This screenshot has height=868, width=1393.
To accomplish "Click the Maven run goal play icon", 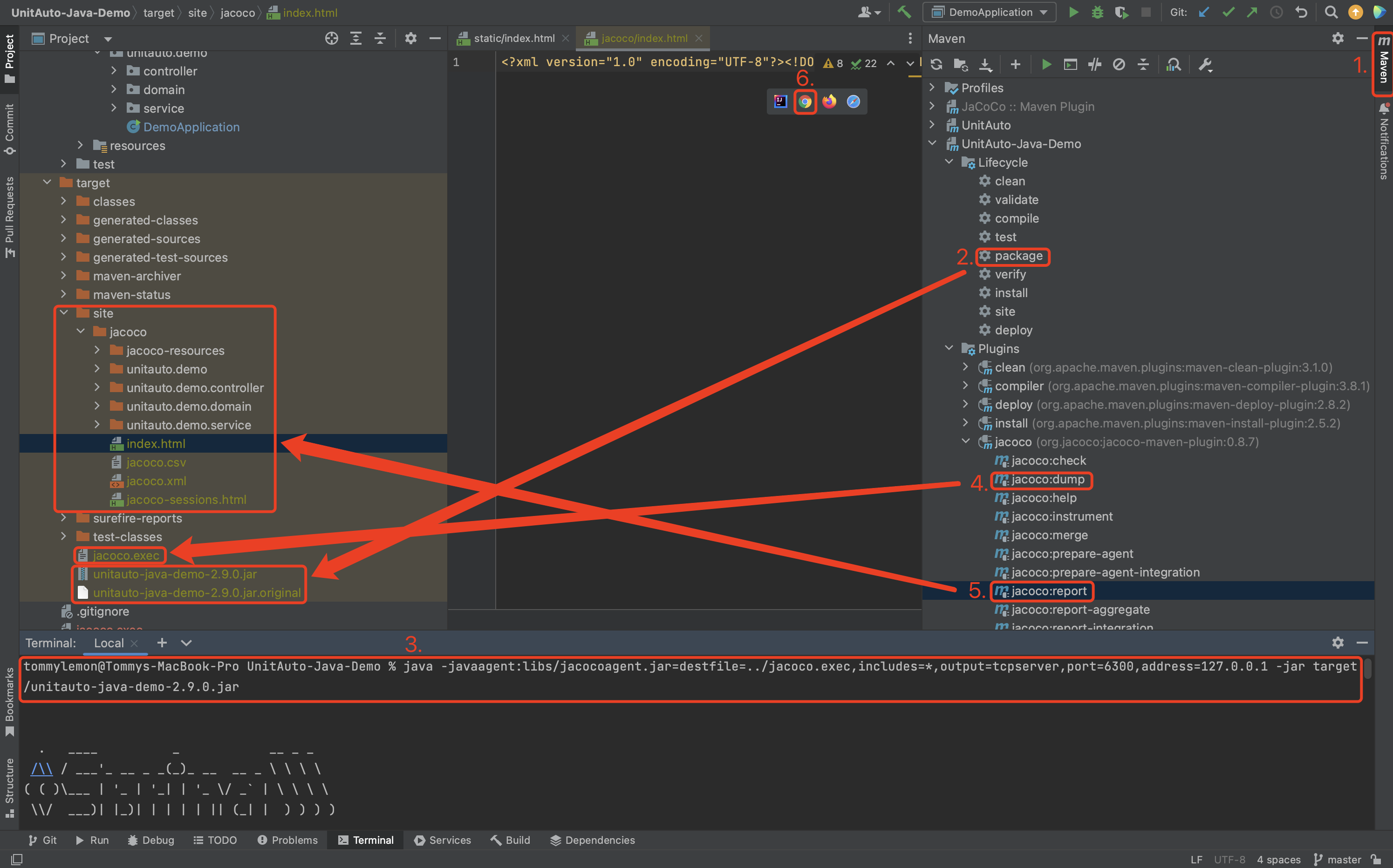I will coord(1046,64).
